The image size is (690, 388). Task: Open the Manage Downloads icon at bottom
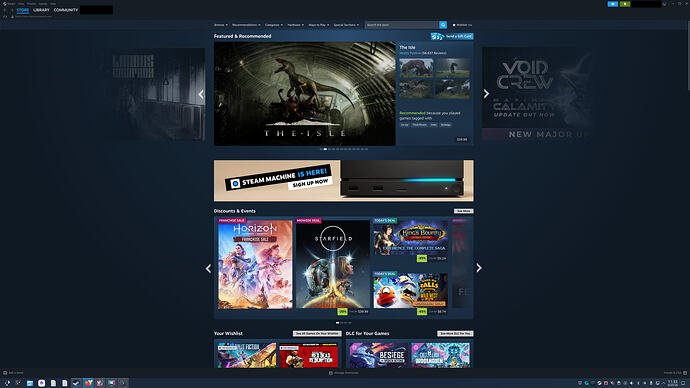(x=331, y=373)
